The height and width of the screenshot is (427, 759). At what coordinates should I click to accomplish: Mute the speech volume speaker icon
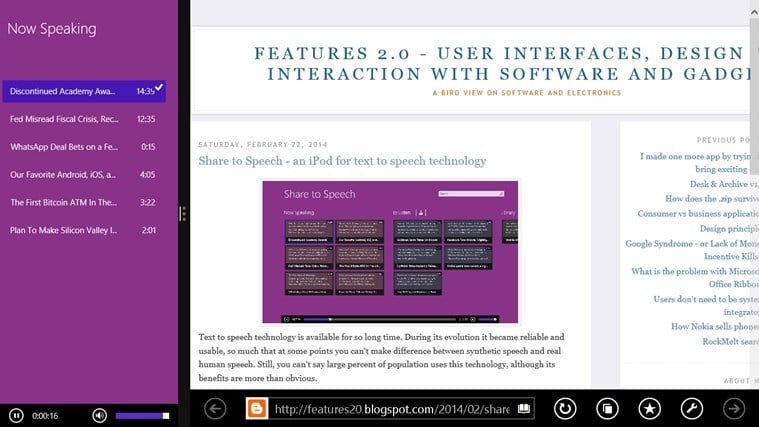coord(99,415)
